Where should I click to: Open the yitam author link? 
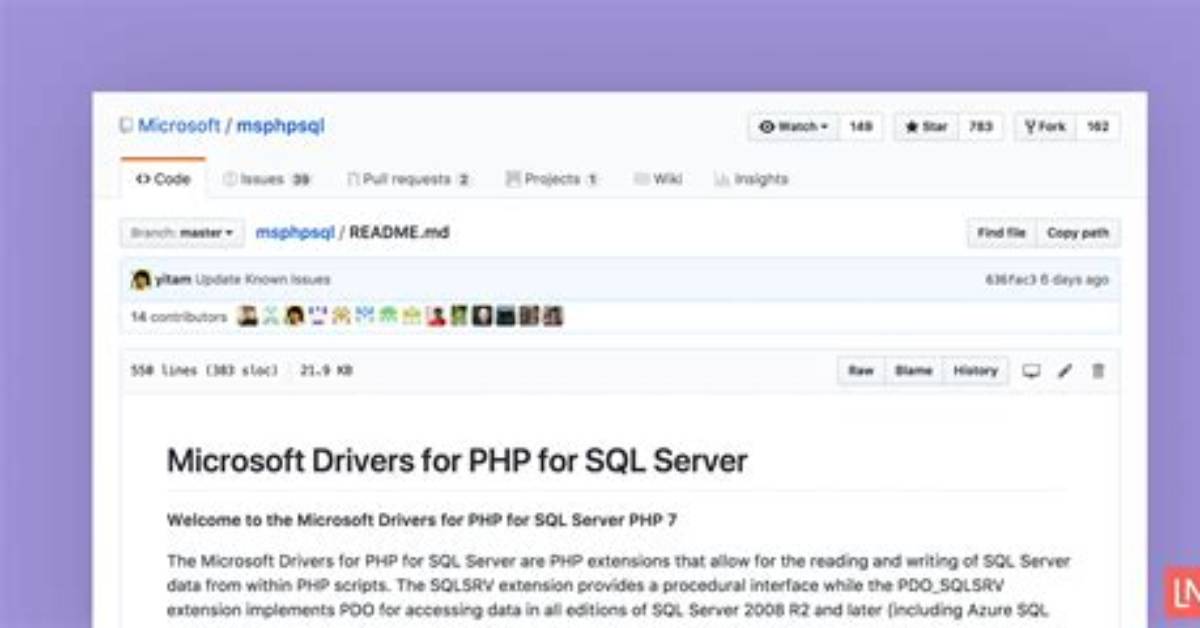[173, 280]
